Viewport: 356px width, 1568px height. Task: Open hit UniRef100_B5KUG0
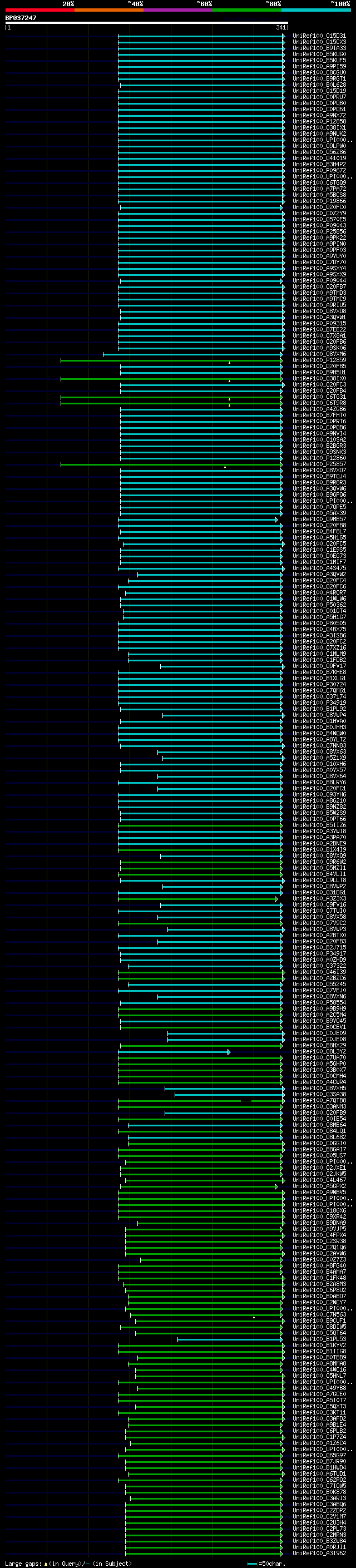[x=319, y=54]
